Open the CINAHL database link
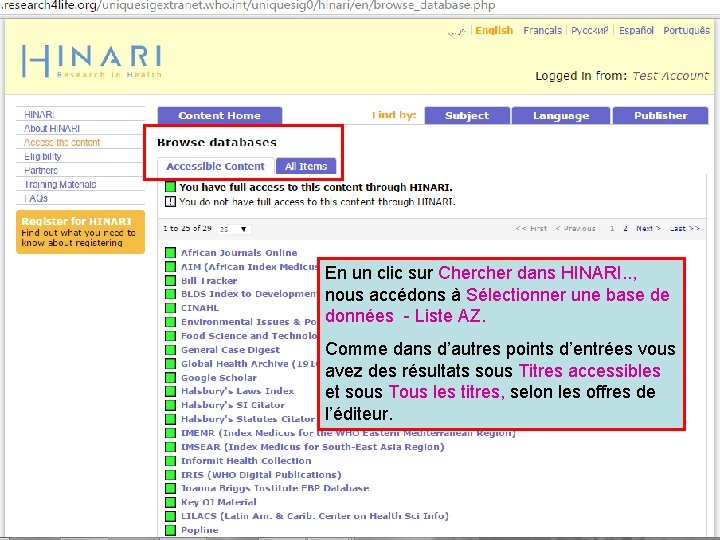The width and height of the screenshot is (720, 540). [200, 308]
